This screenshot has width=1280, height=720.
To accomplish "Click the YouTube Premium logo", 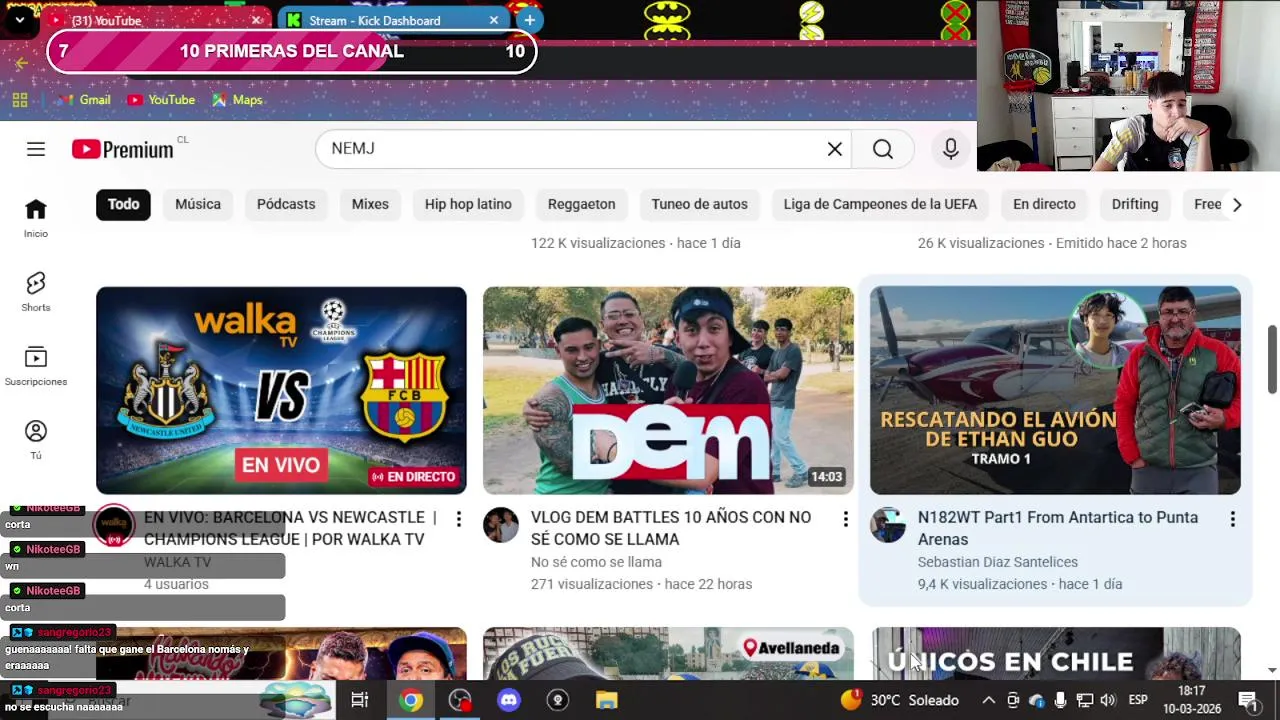I will [x=123, y=149].
